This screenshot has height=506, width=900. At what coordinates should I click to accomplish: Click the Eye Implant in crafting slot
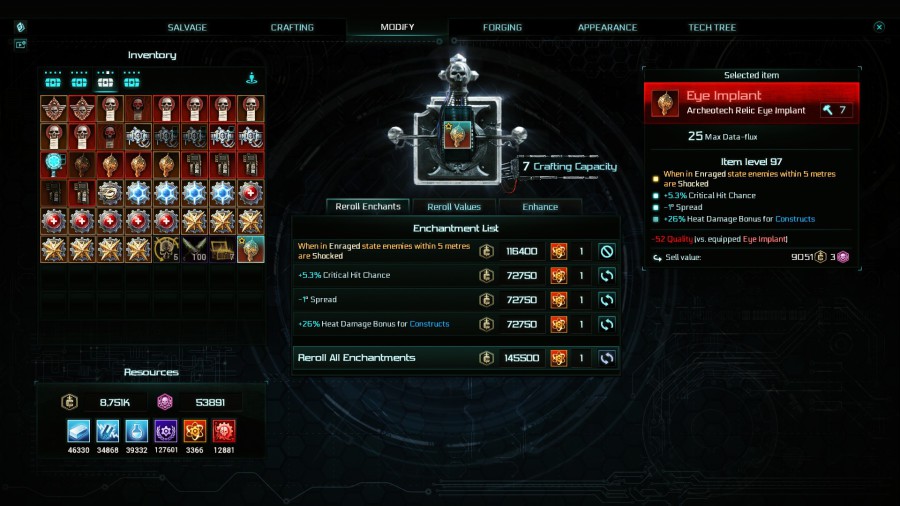[457, 135]
